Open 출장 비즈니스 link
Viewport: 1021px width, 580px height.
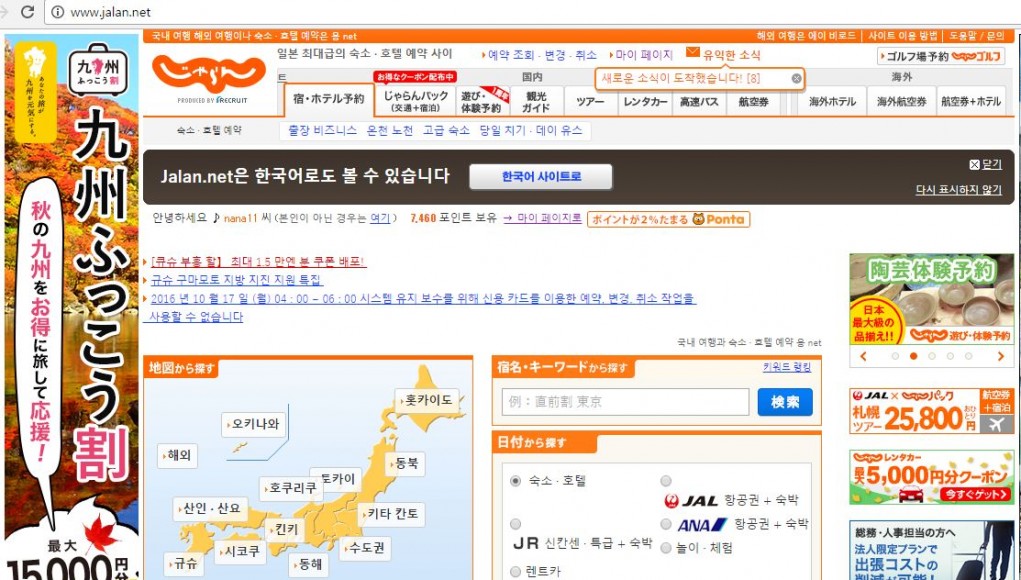tap(322, 130)
